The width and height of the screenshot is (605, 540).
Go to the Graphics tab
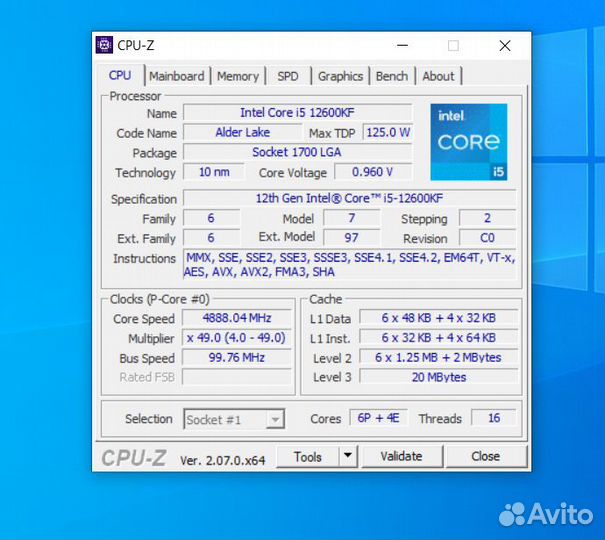pyautogui.click(x=340, y=76)
